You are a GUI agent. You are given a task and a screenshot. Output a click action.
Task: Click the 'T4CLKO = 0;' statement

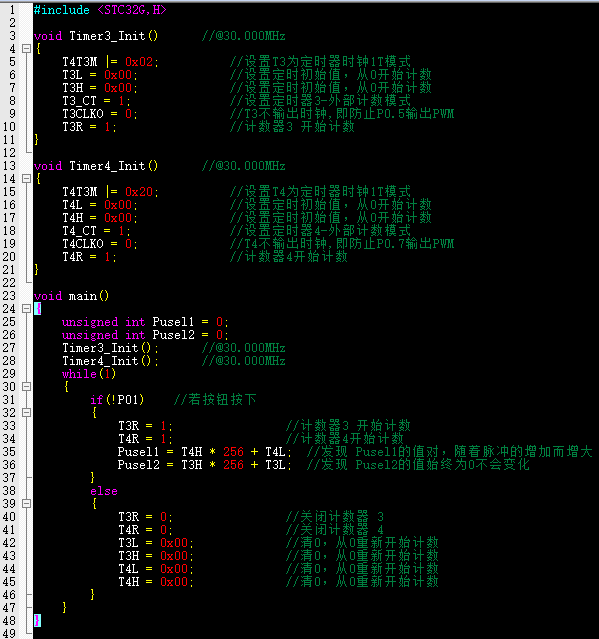coord(100,244)
